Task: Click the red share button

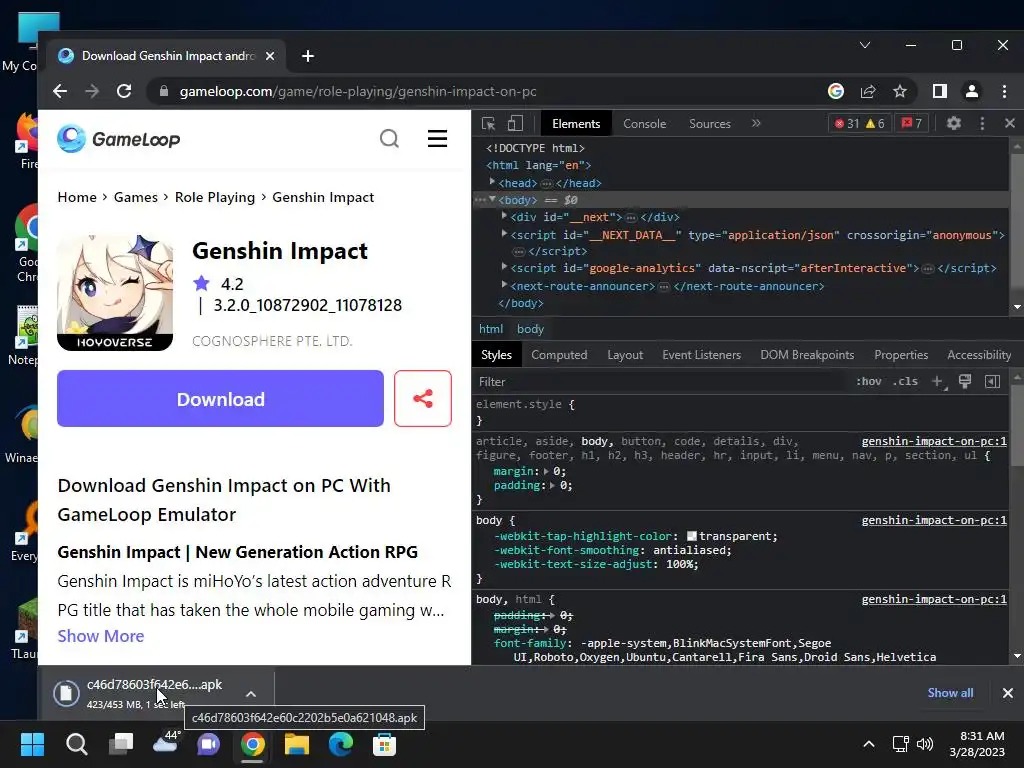Action: point(423,399)
